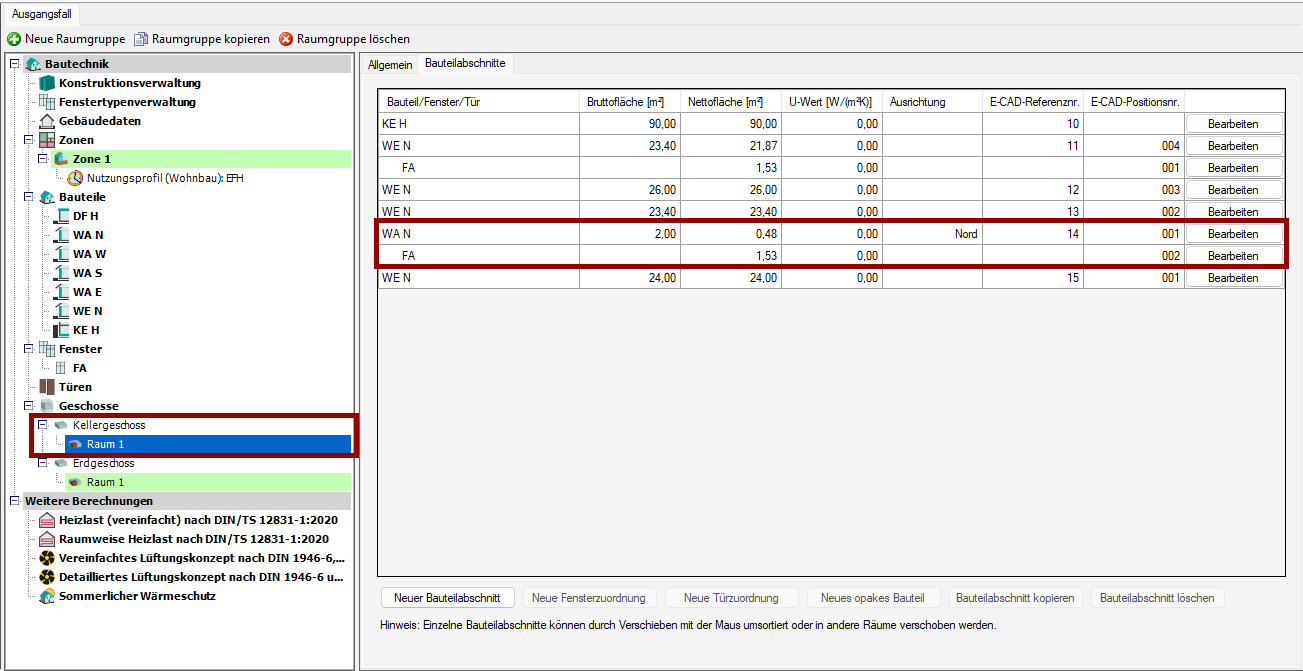Click the red Raumgruppe löschen icon
This screenshot has width=1303, height=671.
pos(286,39)
